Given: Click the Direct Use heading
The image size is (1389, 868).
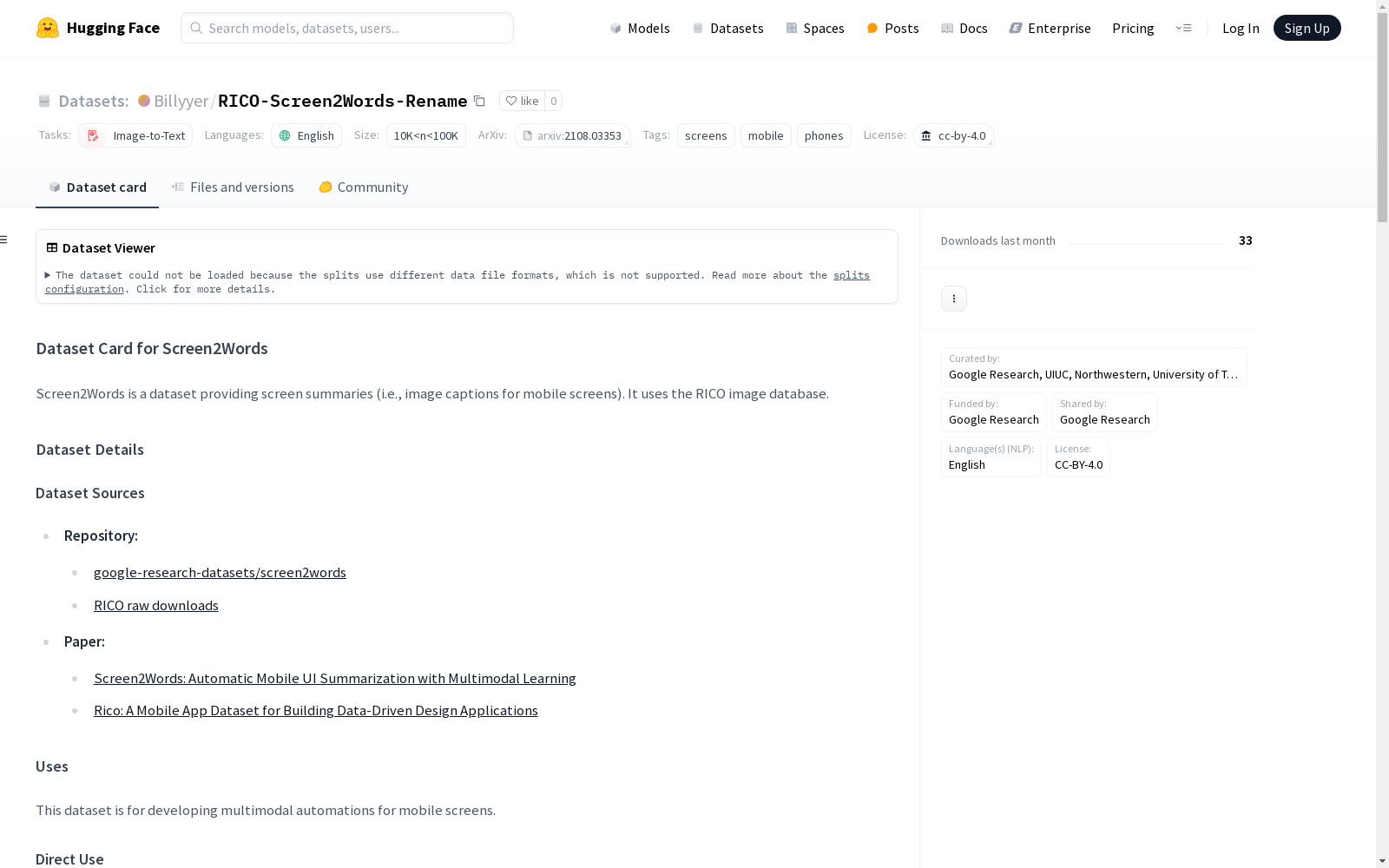Looking at the screenshot, I should [69, 859].
